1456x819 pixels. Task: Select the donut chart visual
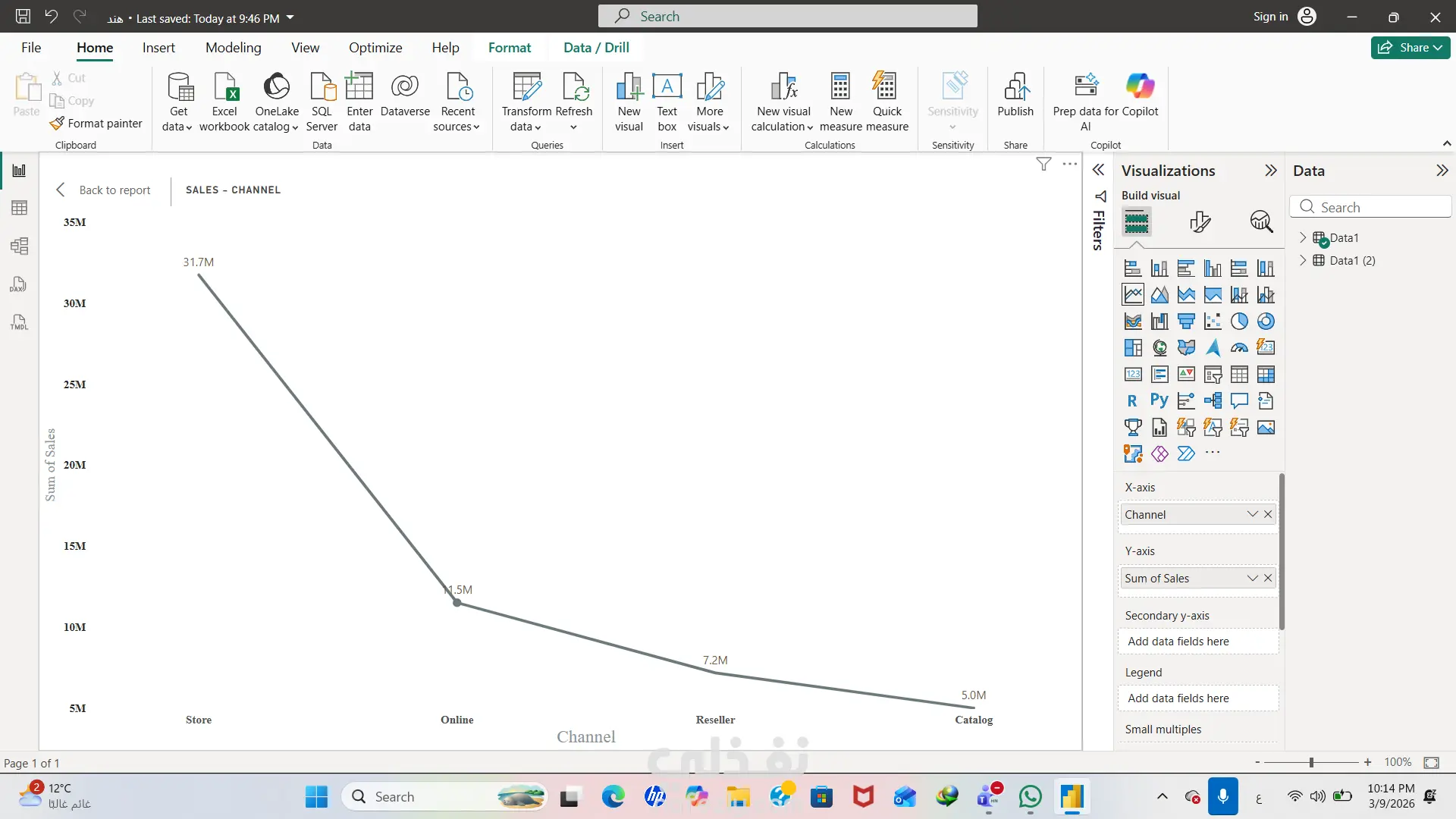click(x=1266, y=322)
